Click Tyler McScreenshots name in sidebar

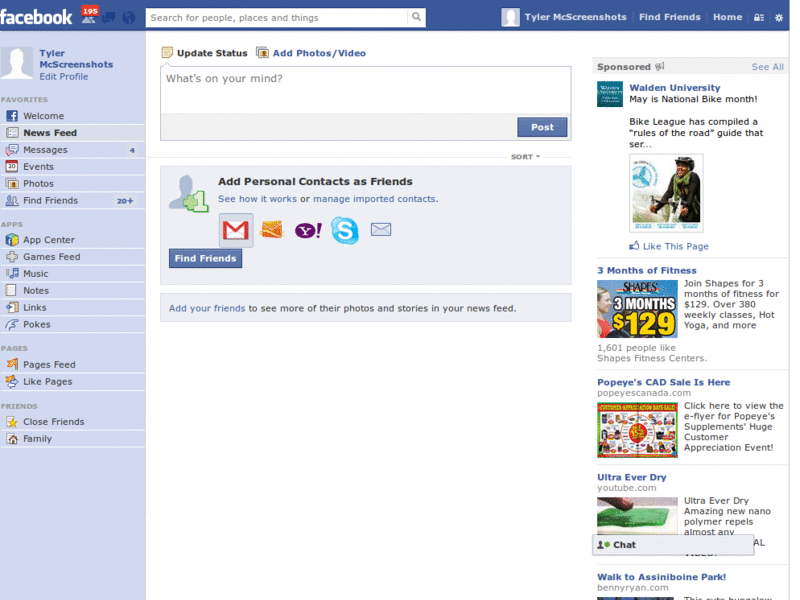coord(76,59)
